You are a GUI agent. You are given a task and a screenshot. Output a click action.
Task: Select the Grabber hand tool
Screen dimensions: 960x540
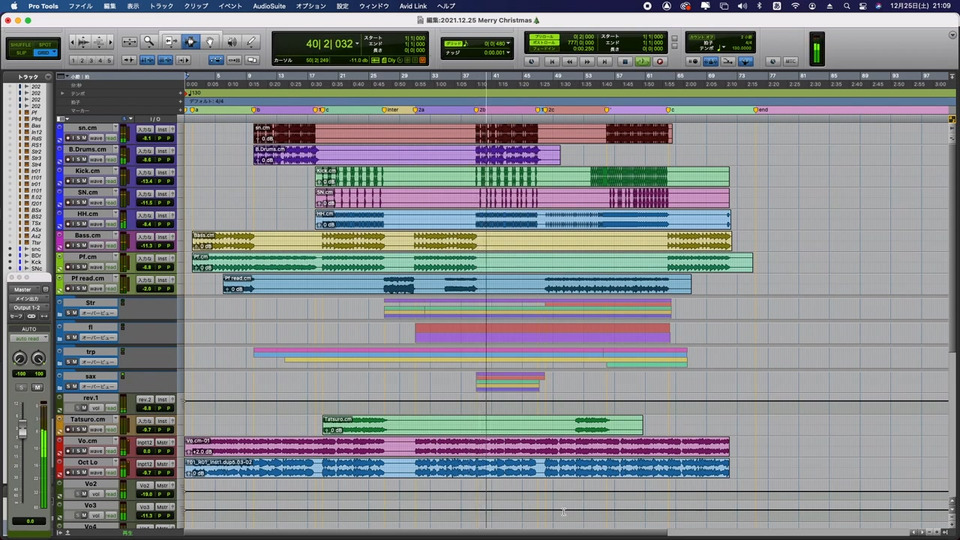(212, 41)
